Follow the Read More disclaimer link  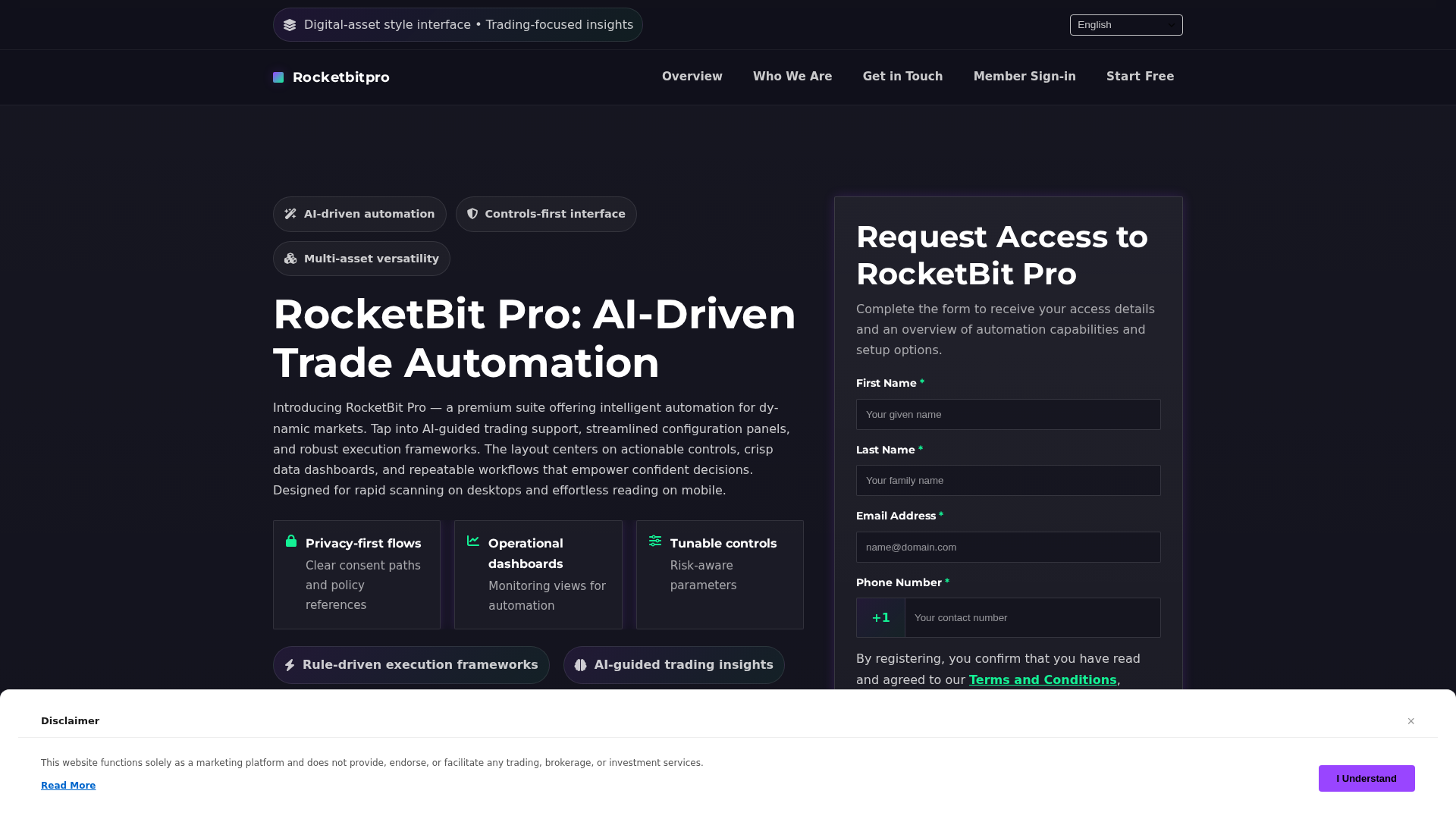[68, 786]
